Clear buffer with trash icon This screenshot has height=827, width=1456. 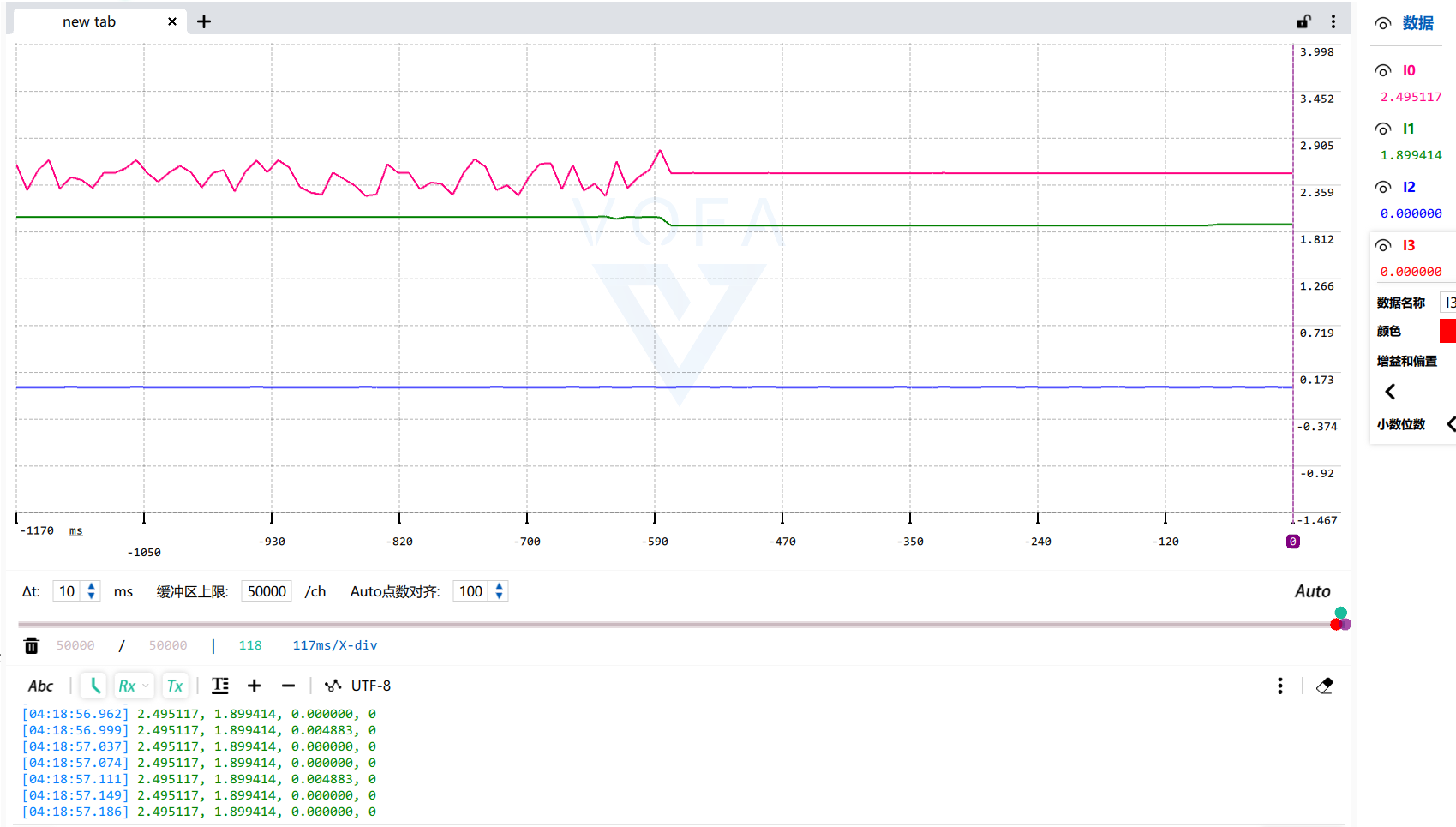31,645
